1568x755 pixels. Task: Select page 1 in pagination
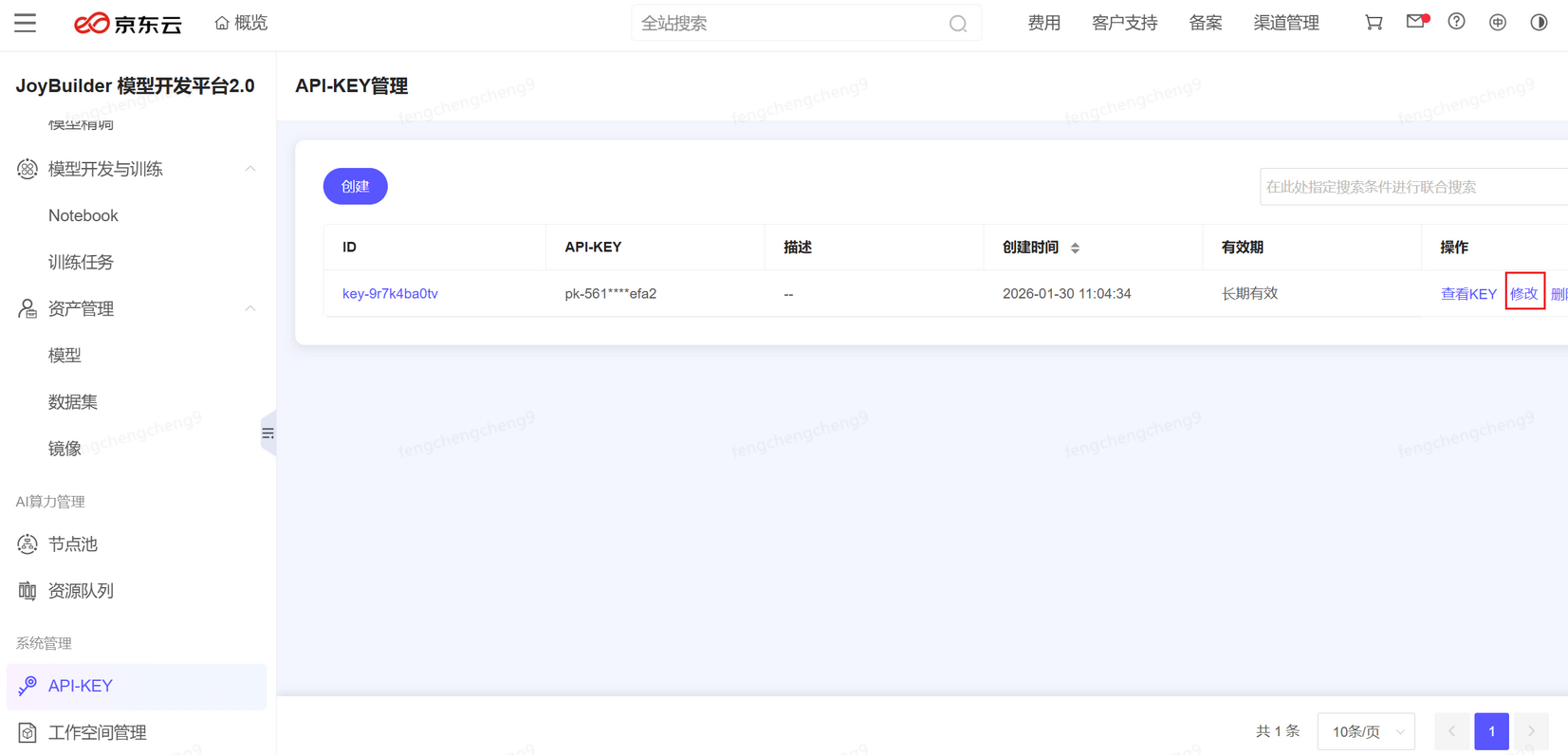point(1491,731)
